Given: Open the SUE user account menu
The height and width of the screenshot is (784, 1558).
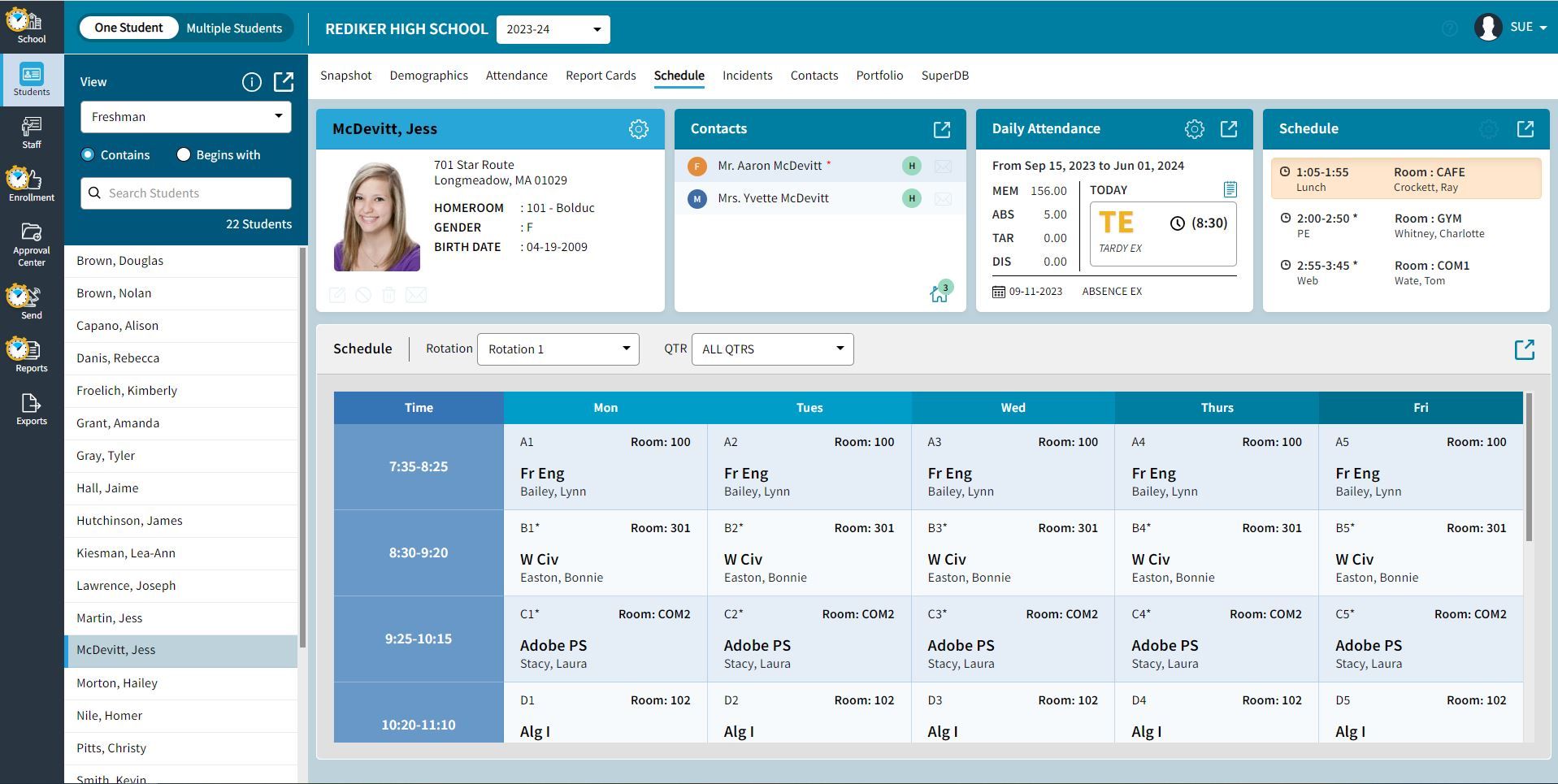Looking at the screenshot, I should pyautogui.click(x=1521, y=26).
